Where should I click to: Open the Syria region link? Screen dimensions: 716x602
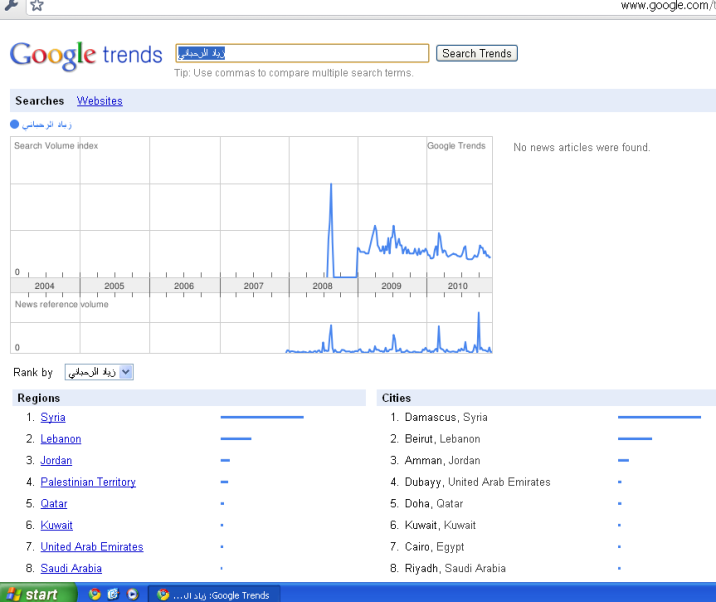[53, 418]
